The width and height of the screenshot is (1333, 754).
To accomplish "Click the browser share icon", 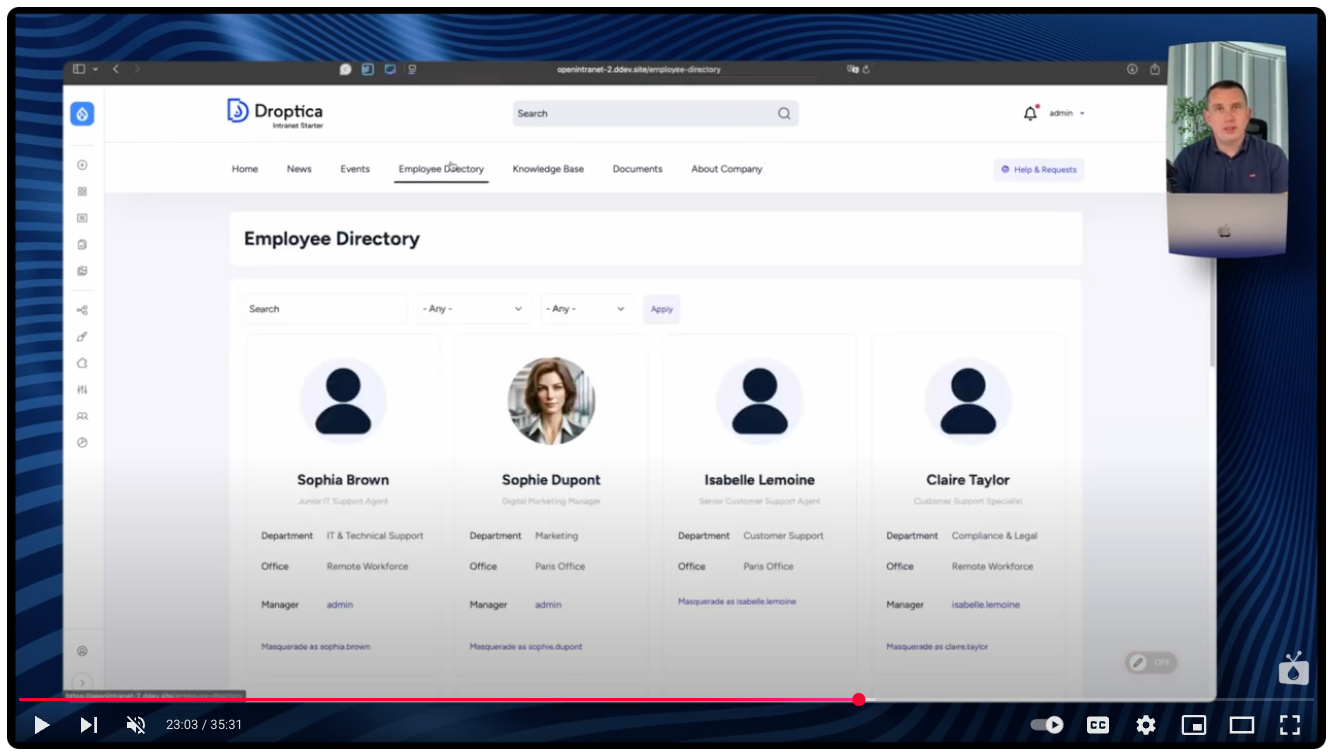I will click(1155, 69).
